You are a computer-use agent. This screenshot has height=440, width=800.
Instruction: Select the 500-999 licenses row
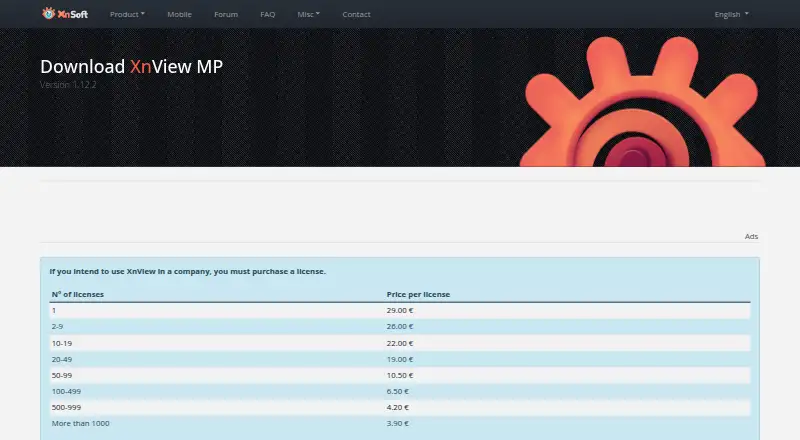(400, 407)
